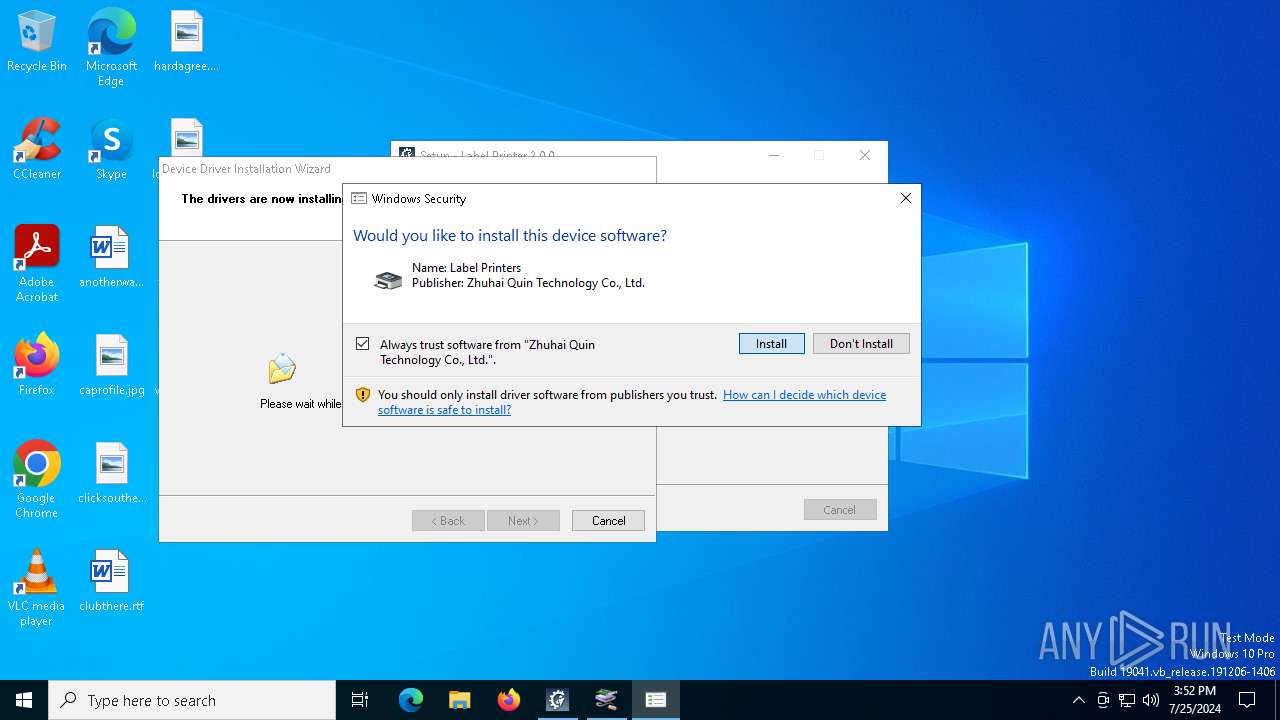Select the clubthere.rtf desktop file
This screenshot has height=720, width=1280.
[111, 582]
